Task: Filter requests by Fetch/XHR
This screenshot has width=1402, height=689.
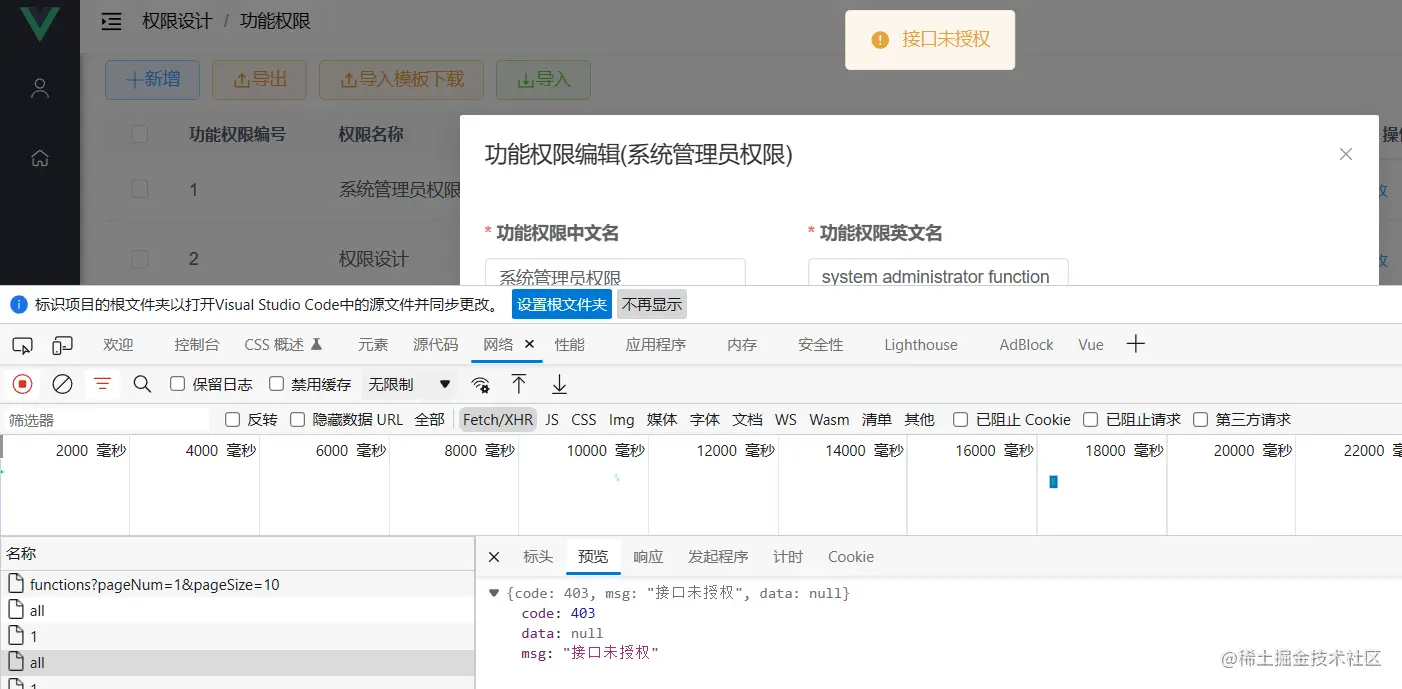Action: click(x=498, y=420)
